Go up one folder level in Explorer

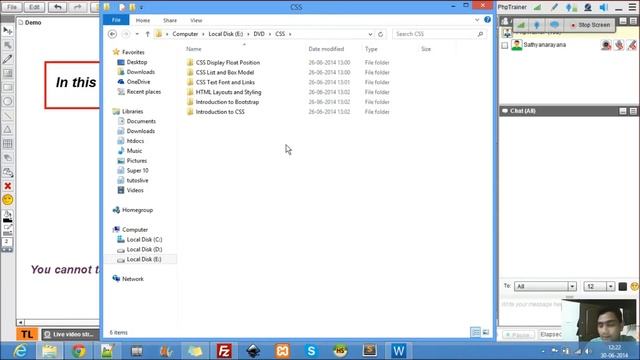(x=147, y=34)
